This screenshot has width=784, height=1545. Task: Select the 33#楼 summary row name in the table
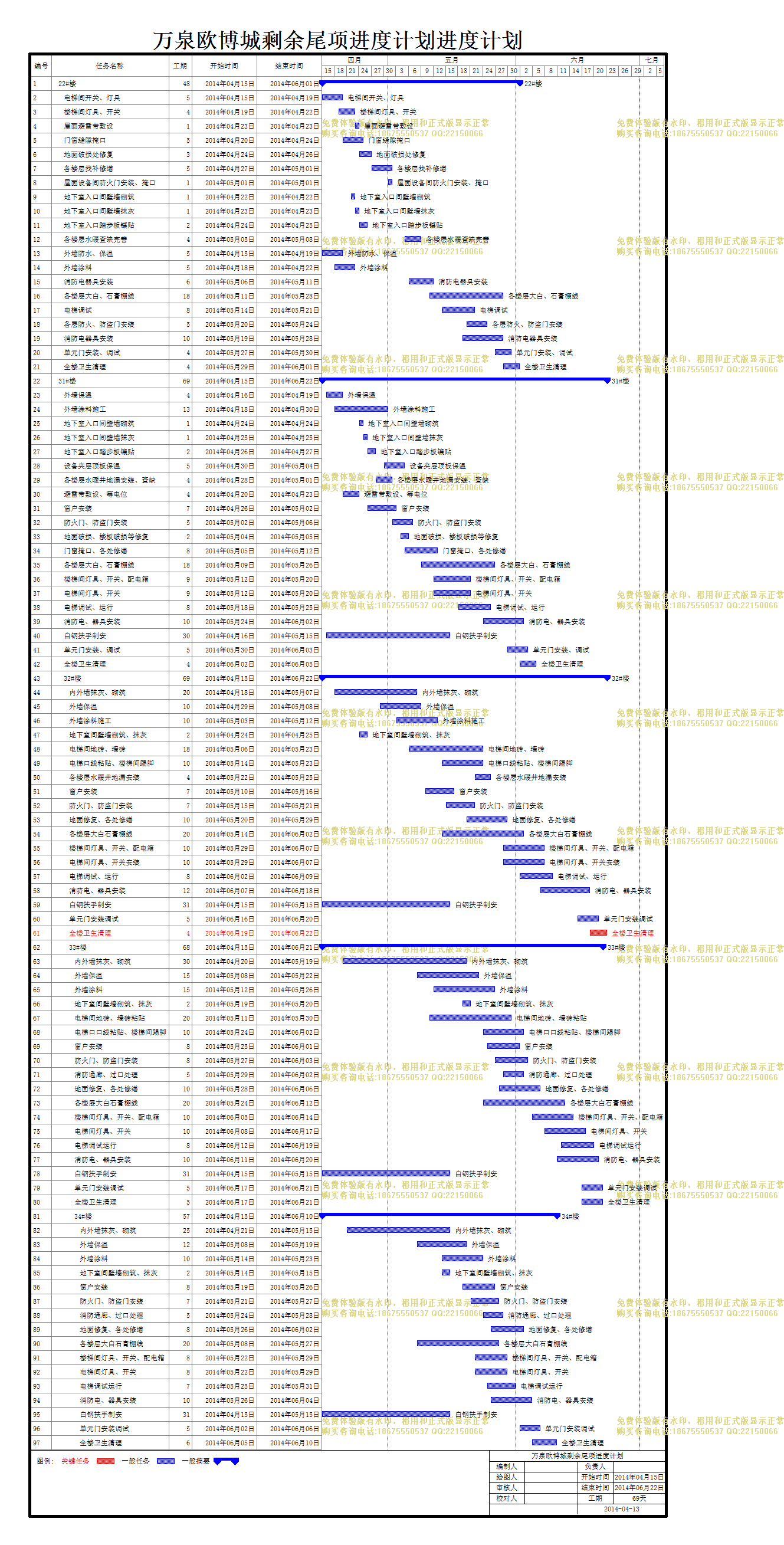[x=78, y=947]
